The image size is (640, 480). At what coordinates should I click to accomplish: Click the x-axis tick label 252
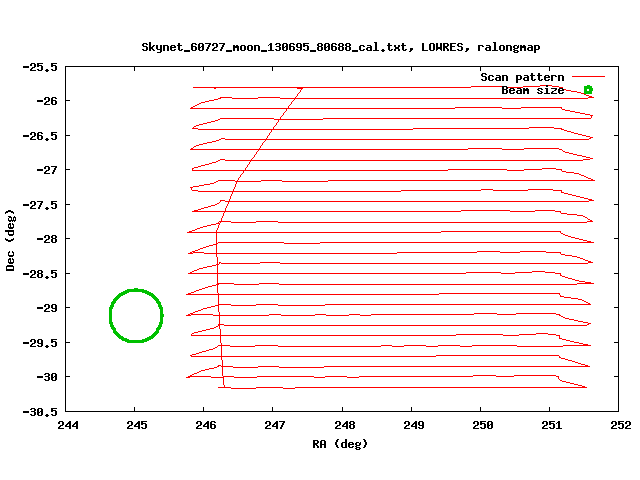621,425
